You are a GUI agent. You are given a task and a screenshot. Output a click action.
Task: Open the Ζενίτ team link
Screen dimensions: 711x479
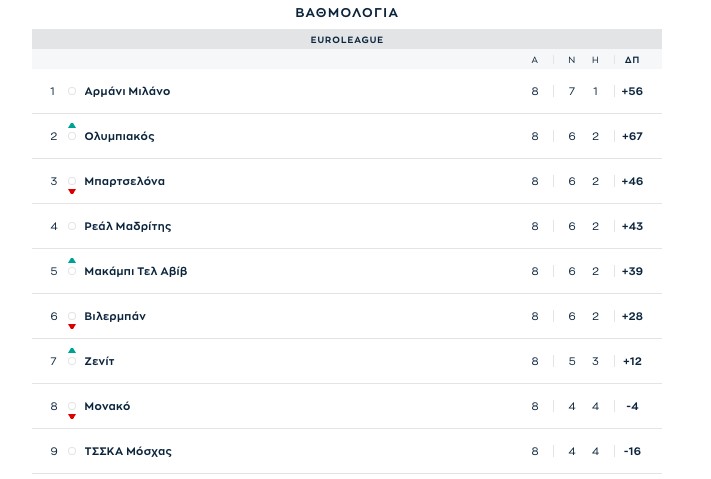click(99, 361)
